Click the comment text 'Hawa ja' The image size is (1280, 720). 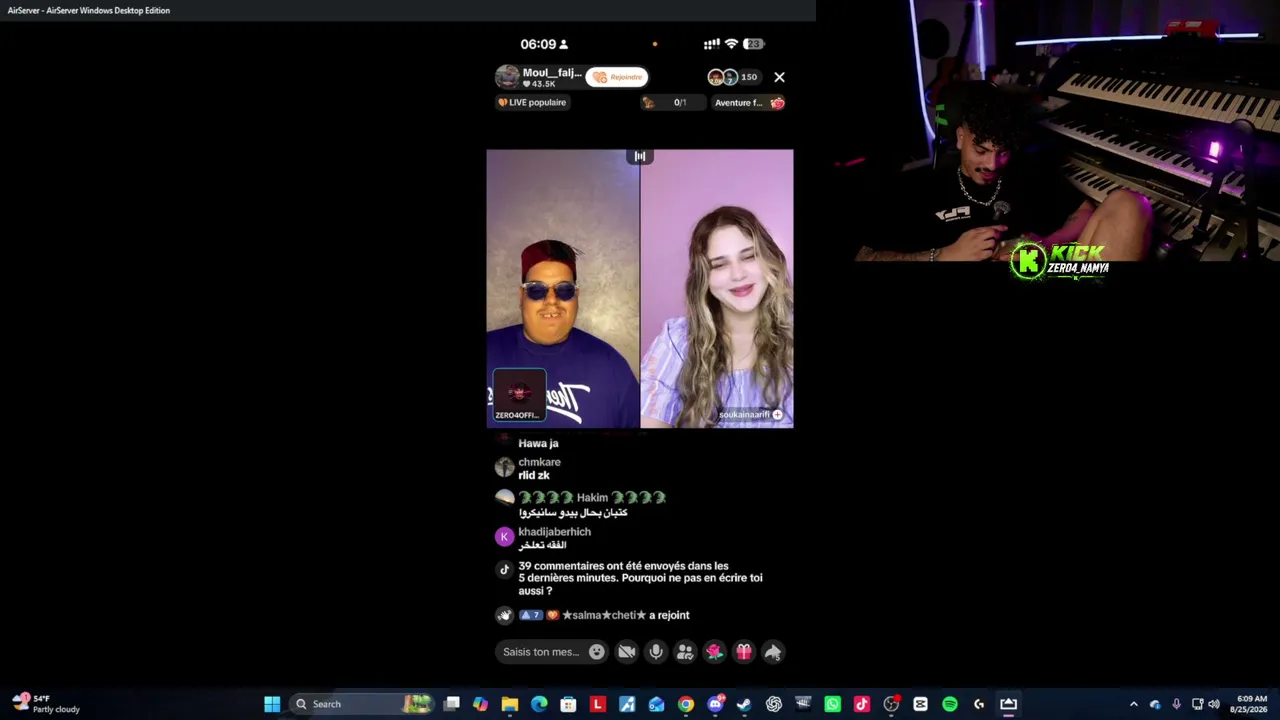[x=538, y=443]
